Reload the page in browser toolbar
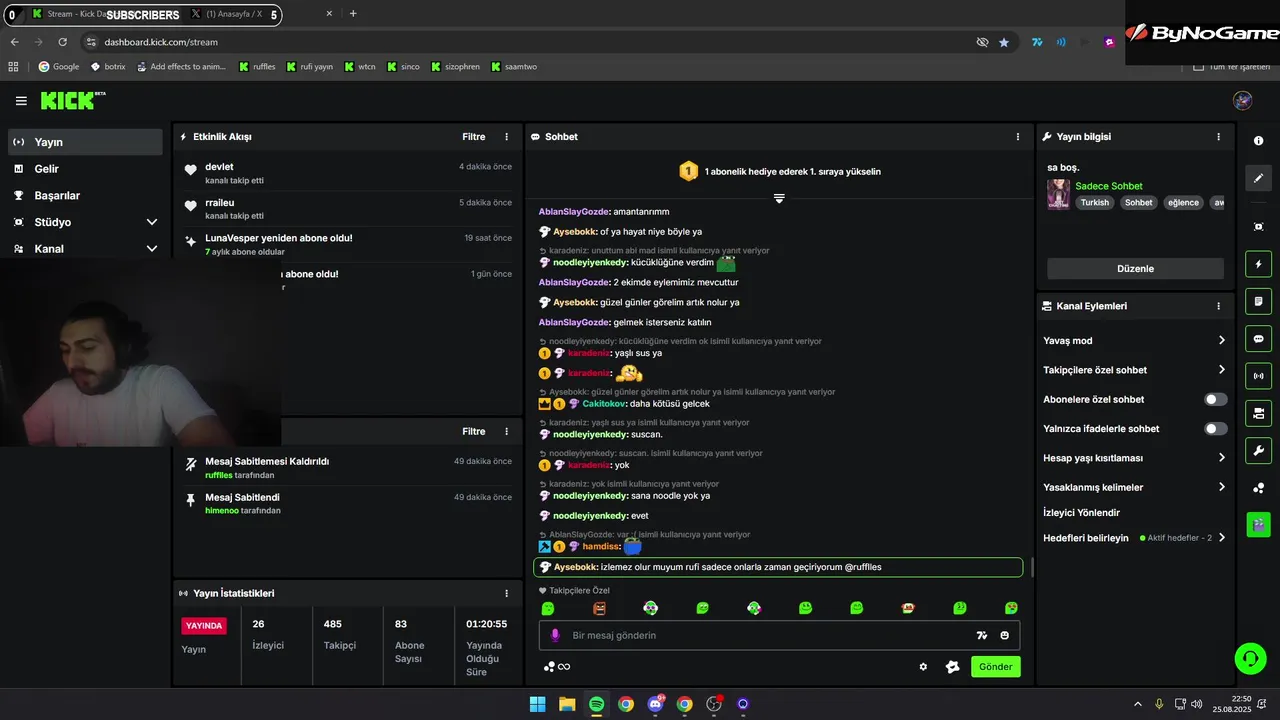Screen dimensions: 1280x720 point(63,42)
